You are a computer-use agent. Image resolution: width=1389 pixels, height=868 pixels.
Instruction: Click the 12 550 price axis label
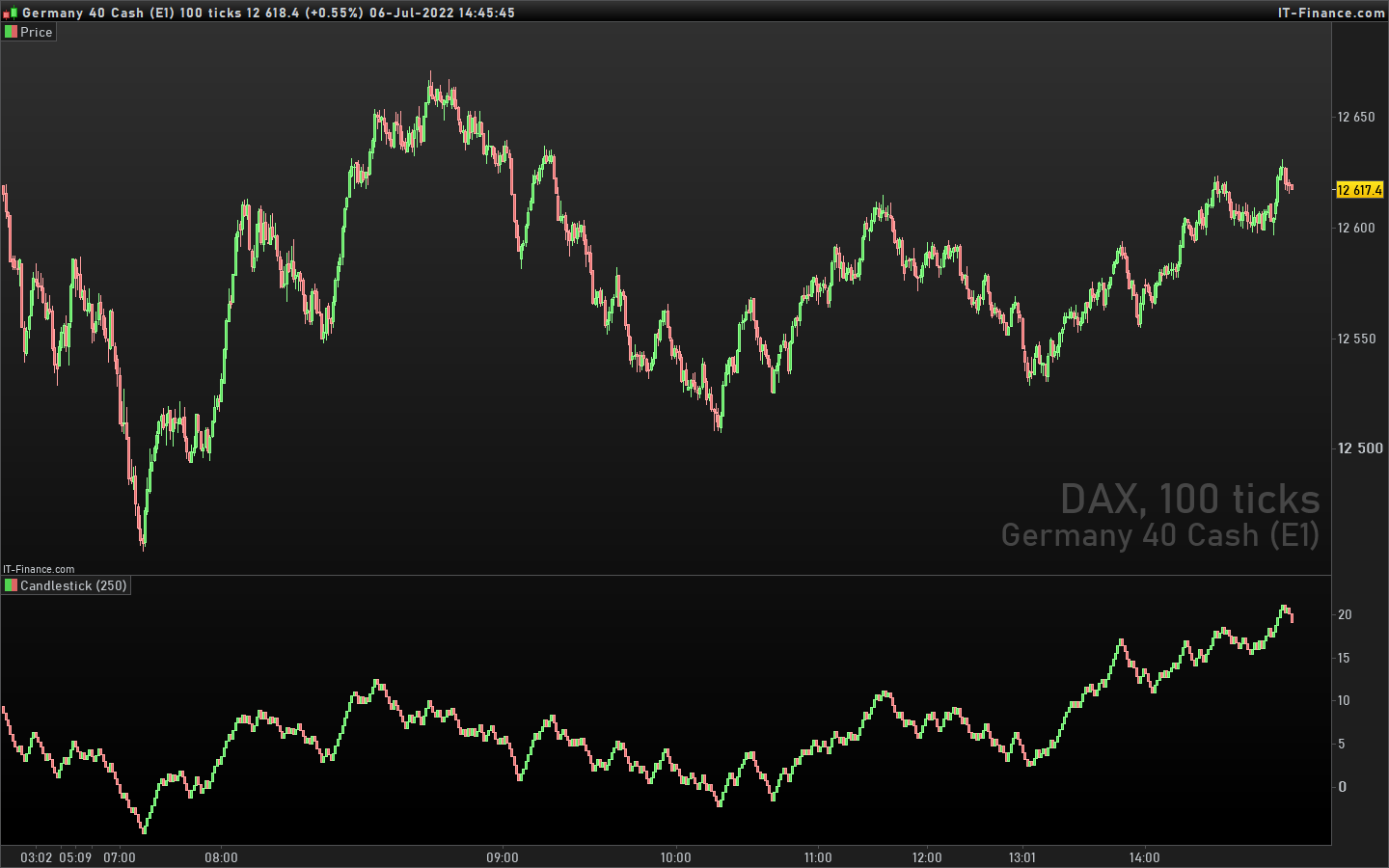click(x=1355, y=339)
